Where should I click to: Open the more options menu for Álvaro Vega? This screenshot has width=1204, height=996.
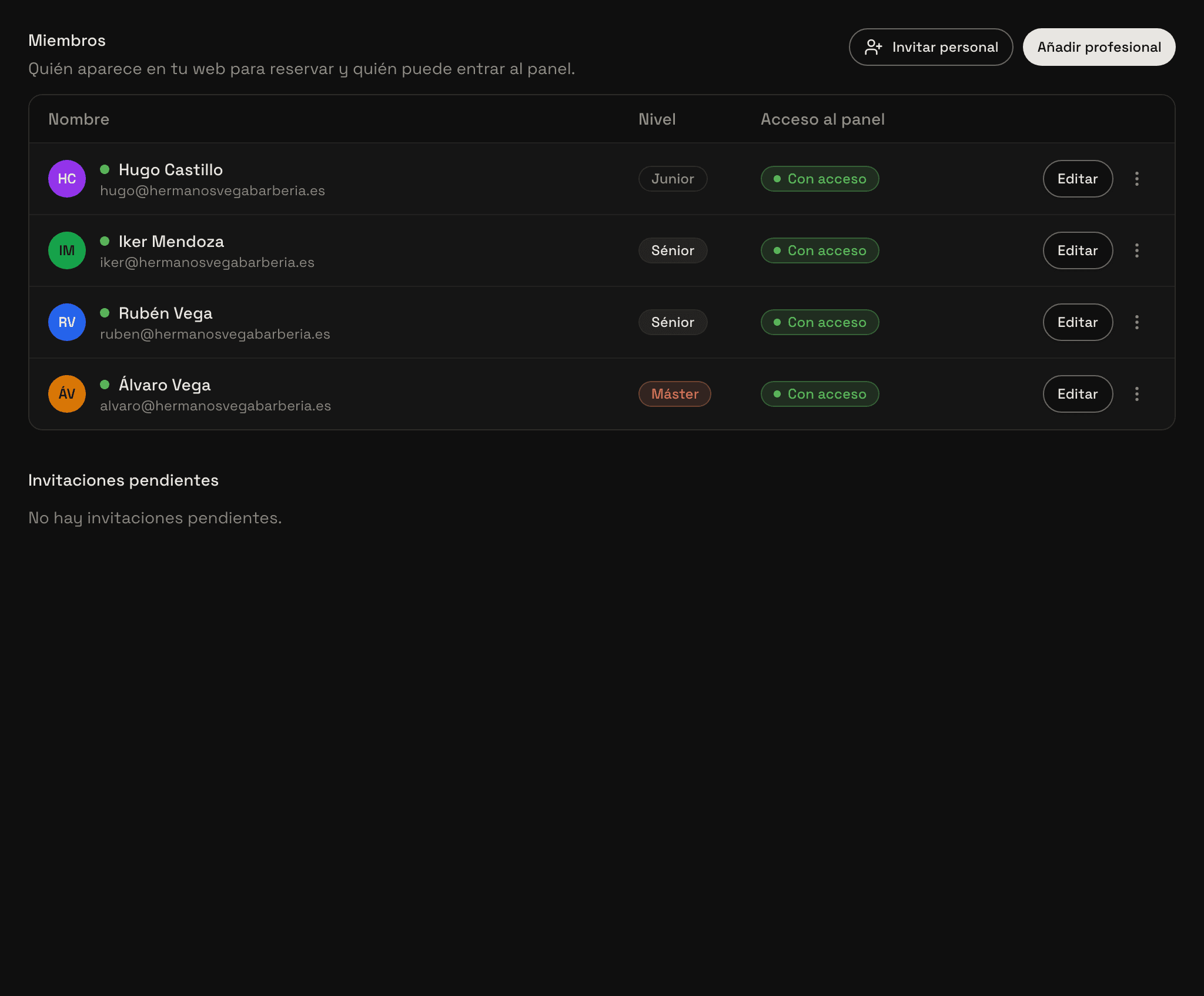click(1136, 394)
